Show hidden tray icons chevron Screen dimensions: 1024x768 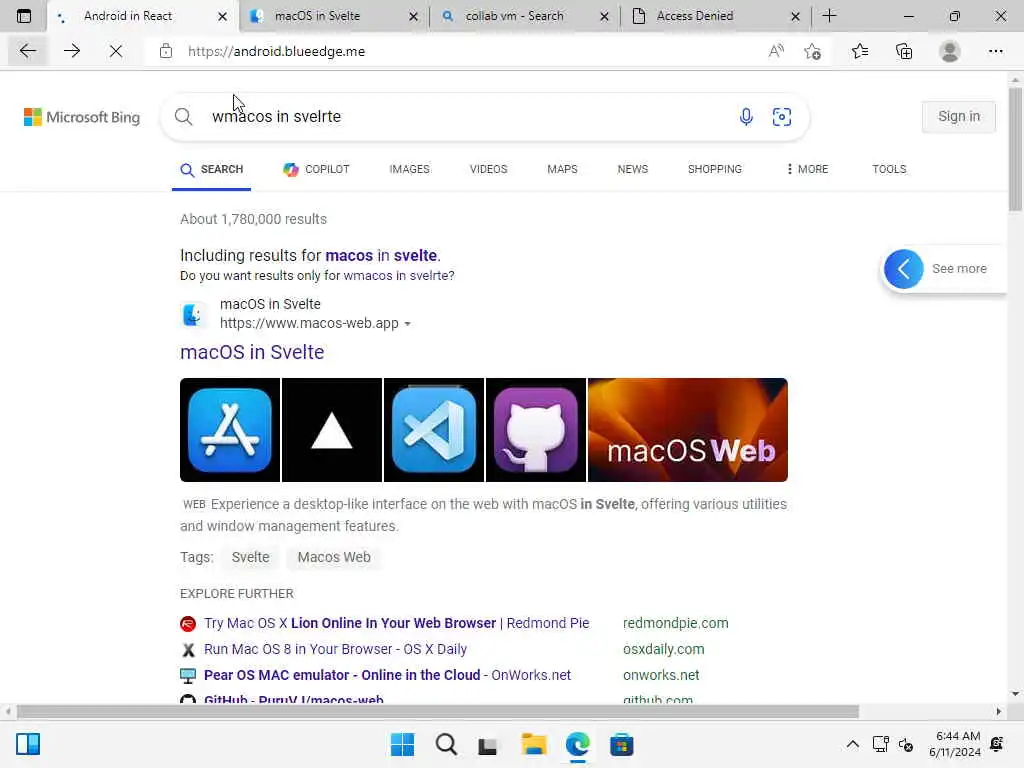[852, 744]
